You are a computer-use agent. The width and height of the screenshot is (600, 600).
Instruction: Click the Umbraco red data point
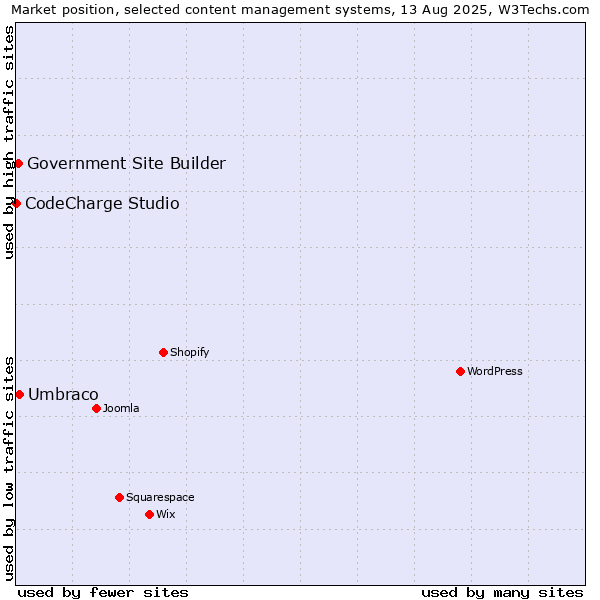[20, 395]
